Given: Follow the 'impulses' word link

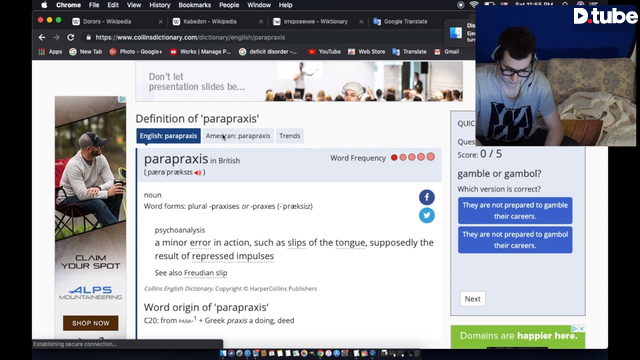Looking at the screenshot, I should (x=255, y=256).
